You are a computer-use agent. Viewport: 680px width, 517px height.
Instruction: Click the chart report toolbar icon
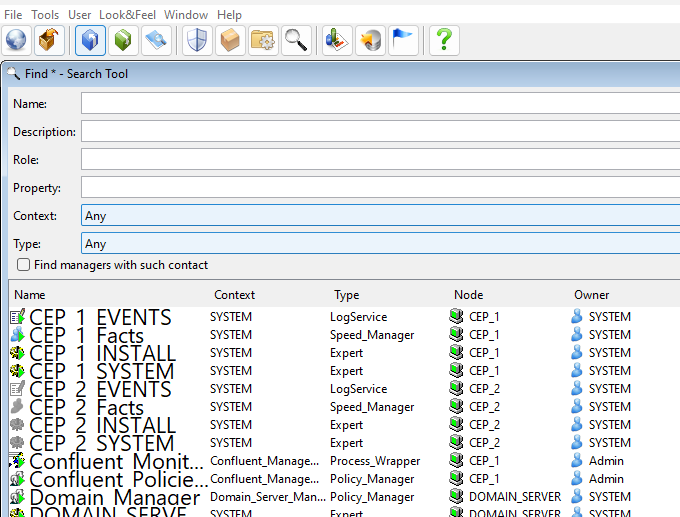coord(337,40)
